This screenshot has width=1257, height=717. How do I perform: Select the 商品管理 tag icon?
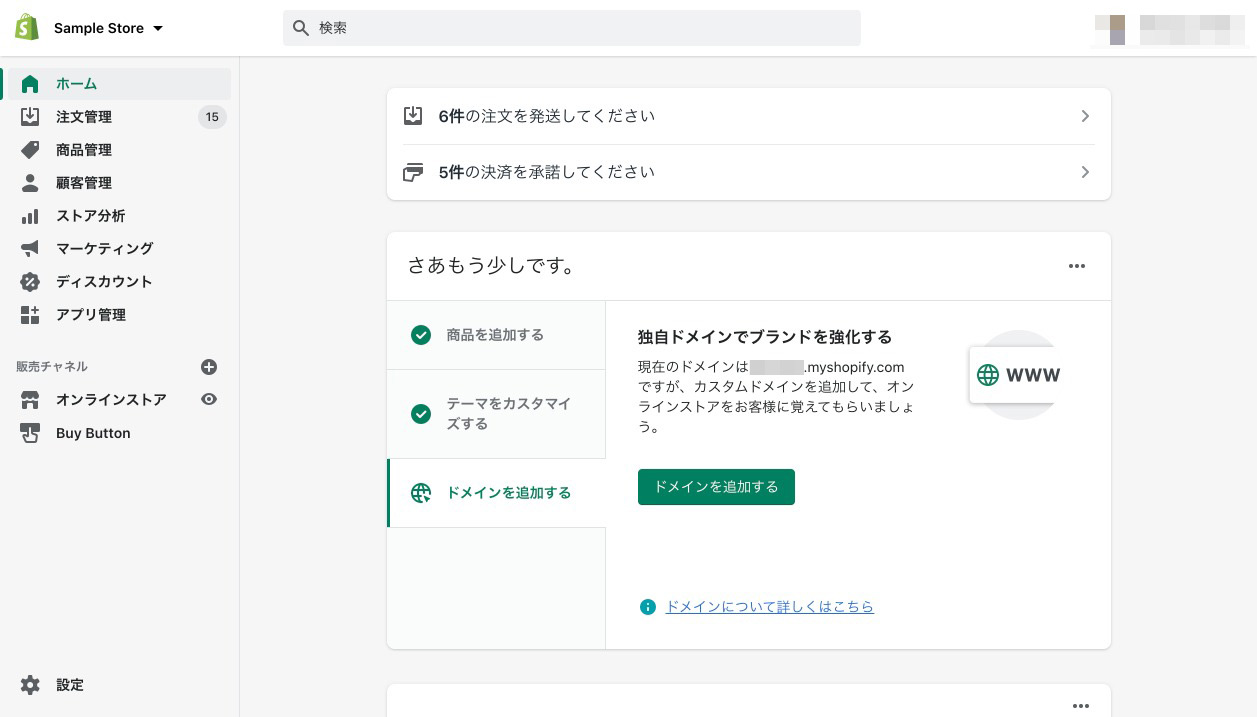click(30, 150)
